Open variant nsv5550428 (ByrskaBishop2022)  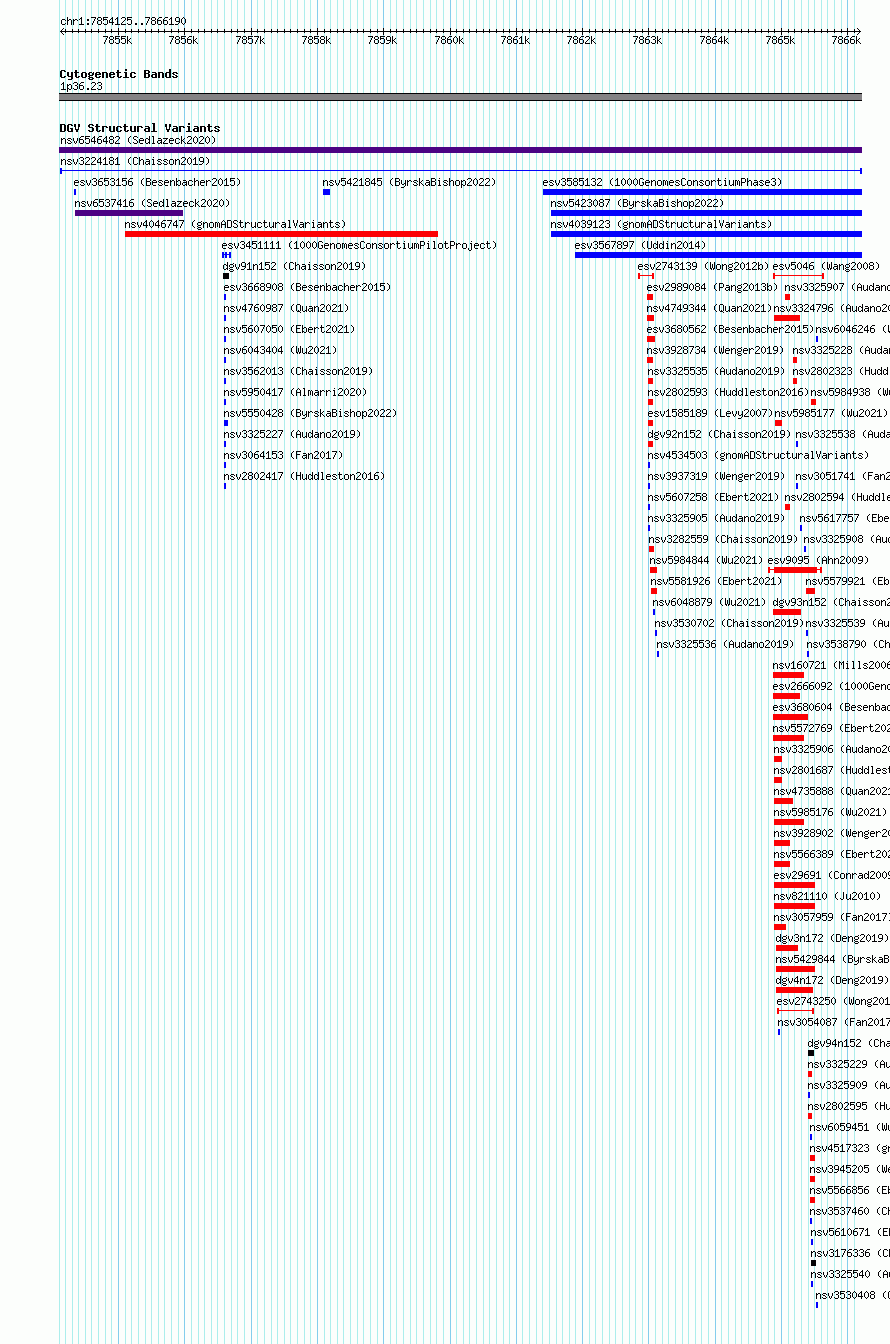click(310, 413)
